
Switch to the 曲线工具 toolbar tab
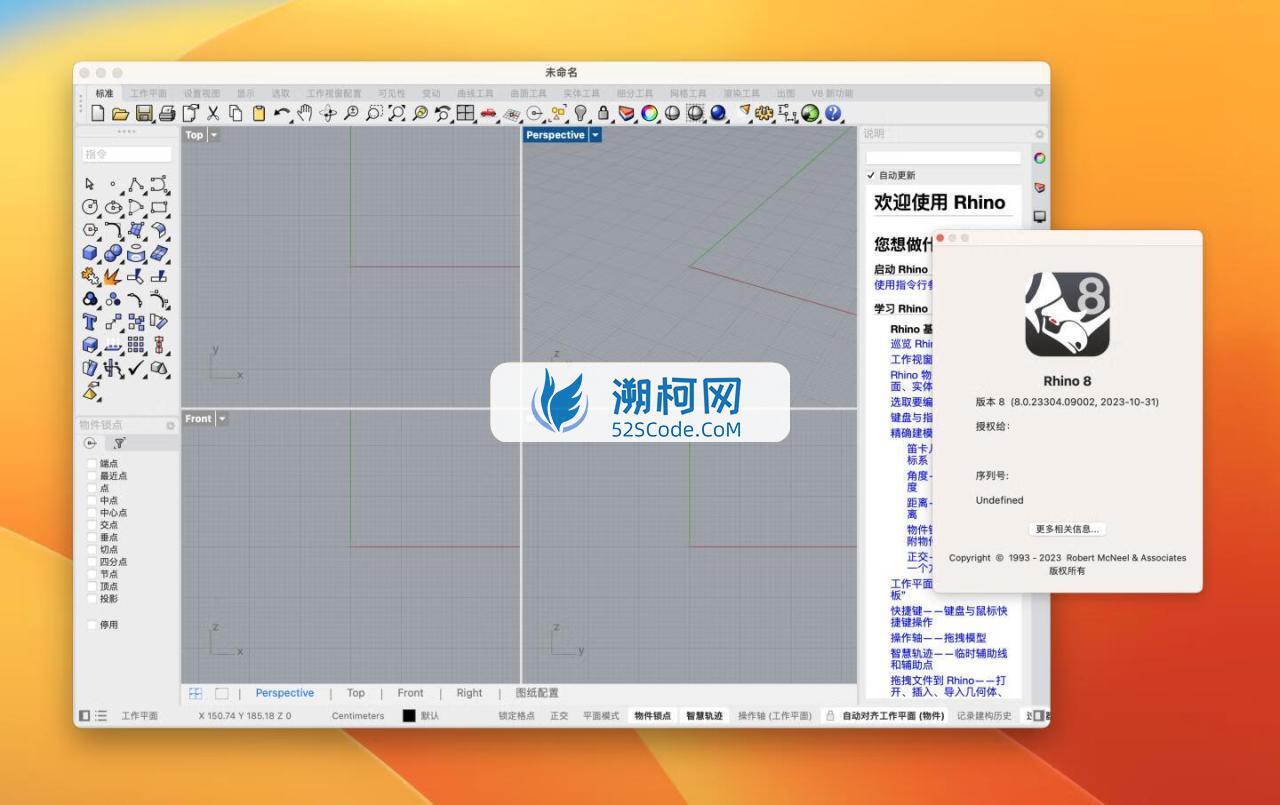pyautogui.click(x=475, y=93)
